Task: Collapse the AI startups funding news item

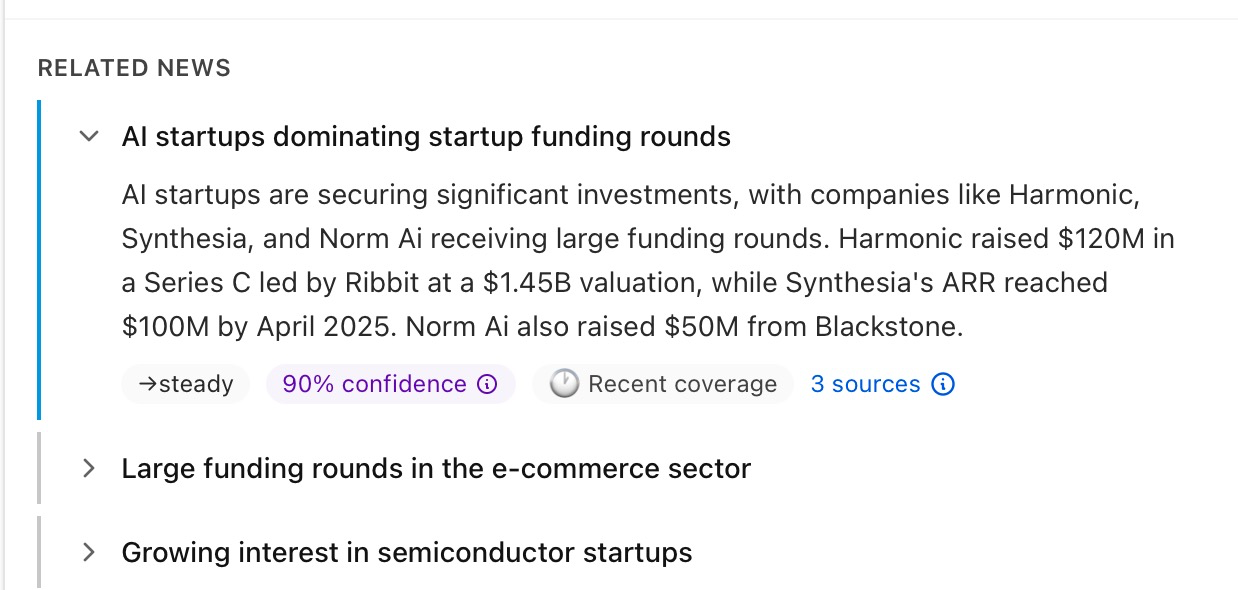Action: (x=89, y=136)
